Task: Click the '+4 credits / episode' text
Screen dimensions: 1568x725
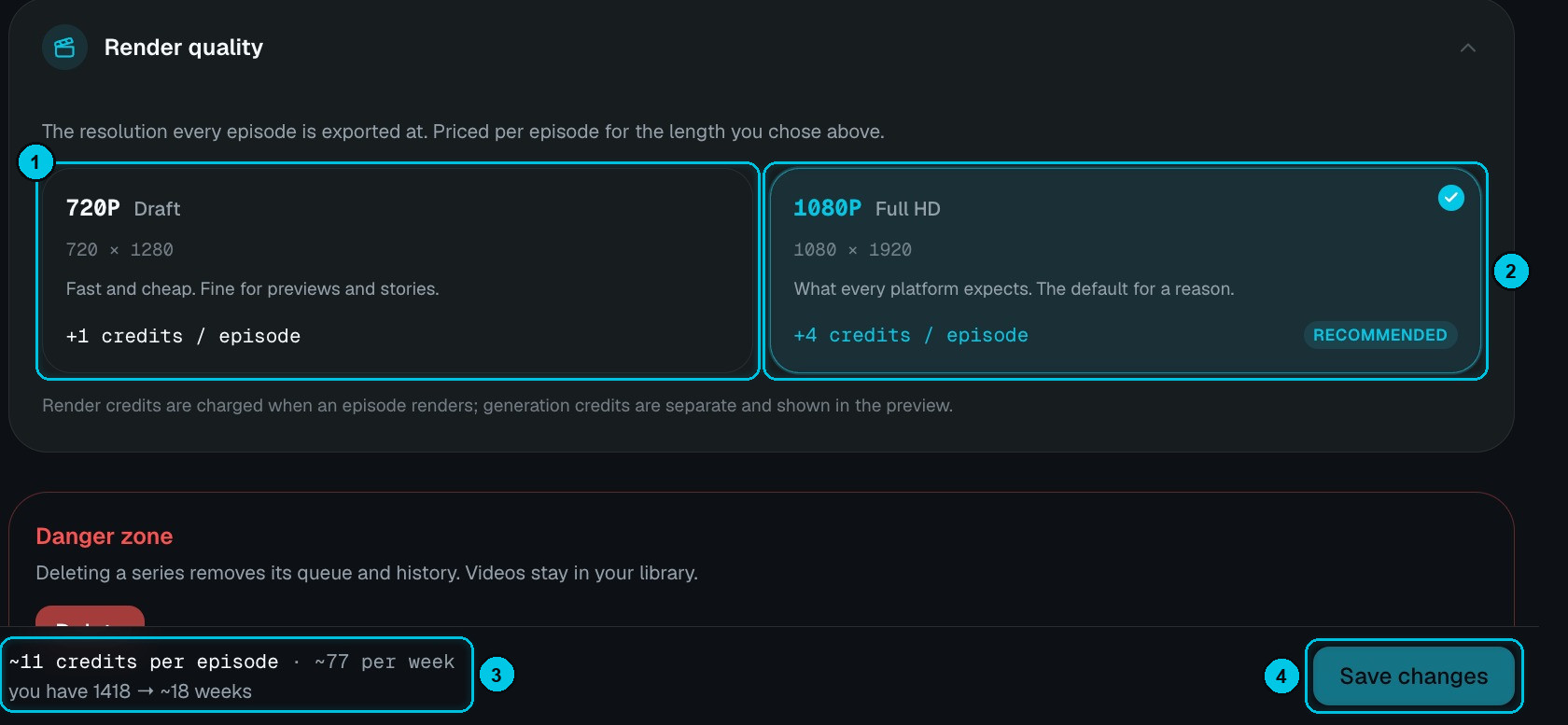Action: pos(911,335)
